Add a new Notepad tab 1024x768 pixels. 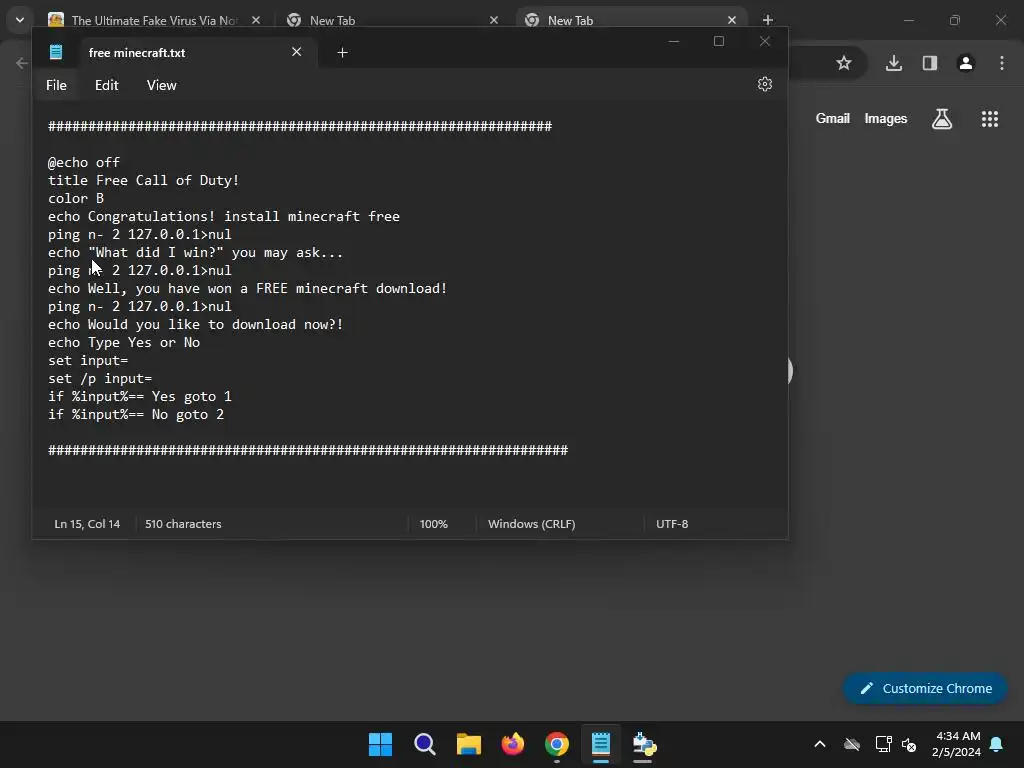coord(342,52)
